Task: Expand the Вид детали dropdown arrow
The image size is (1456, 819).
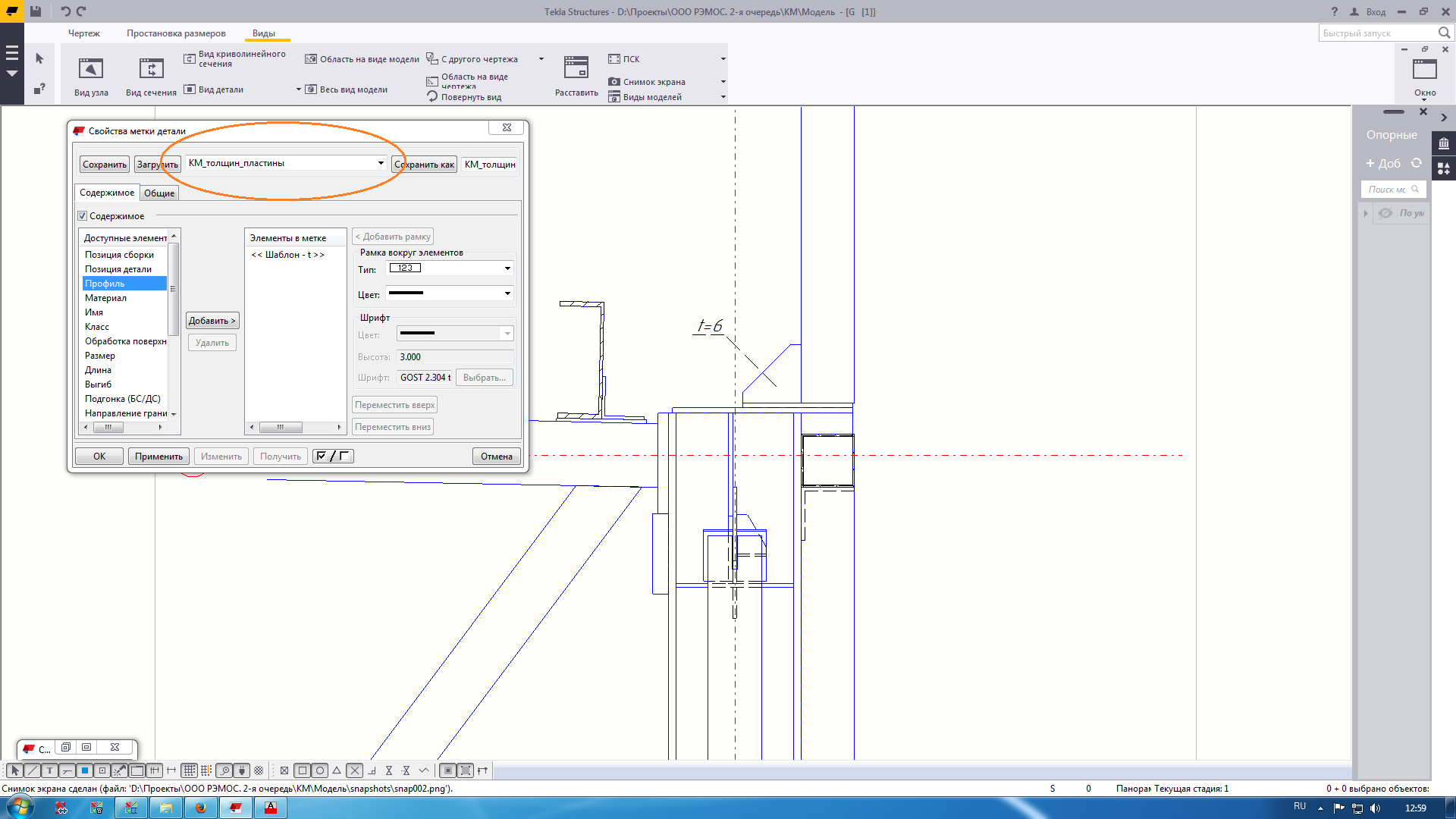Action: [x=298, y=89]
